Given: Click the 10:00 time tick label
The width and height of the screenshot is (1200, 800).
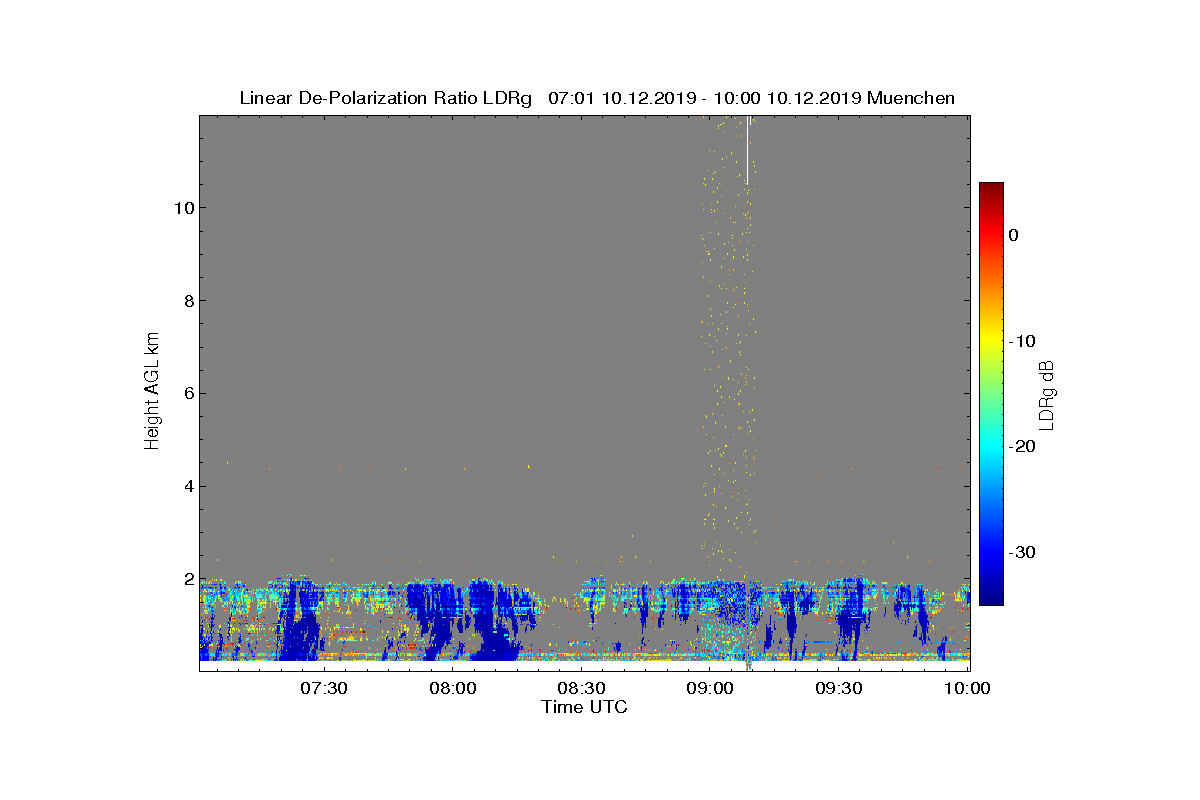Looking at the screenshot, I should (x=968, y=688).
